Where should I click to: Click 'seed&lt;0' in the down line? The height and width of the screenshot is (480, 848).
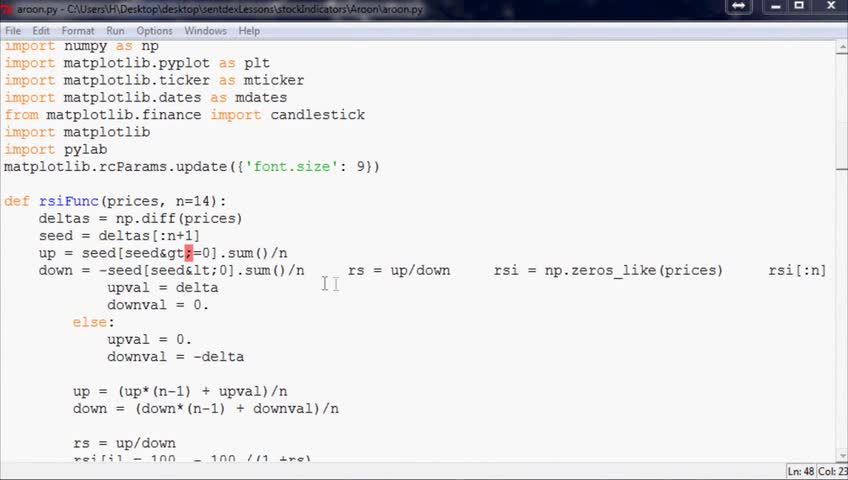pyautogui.click(x=188, y=270)
